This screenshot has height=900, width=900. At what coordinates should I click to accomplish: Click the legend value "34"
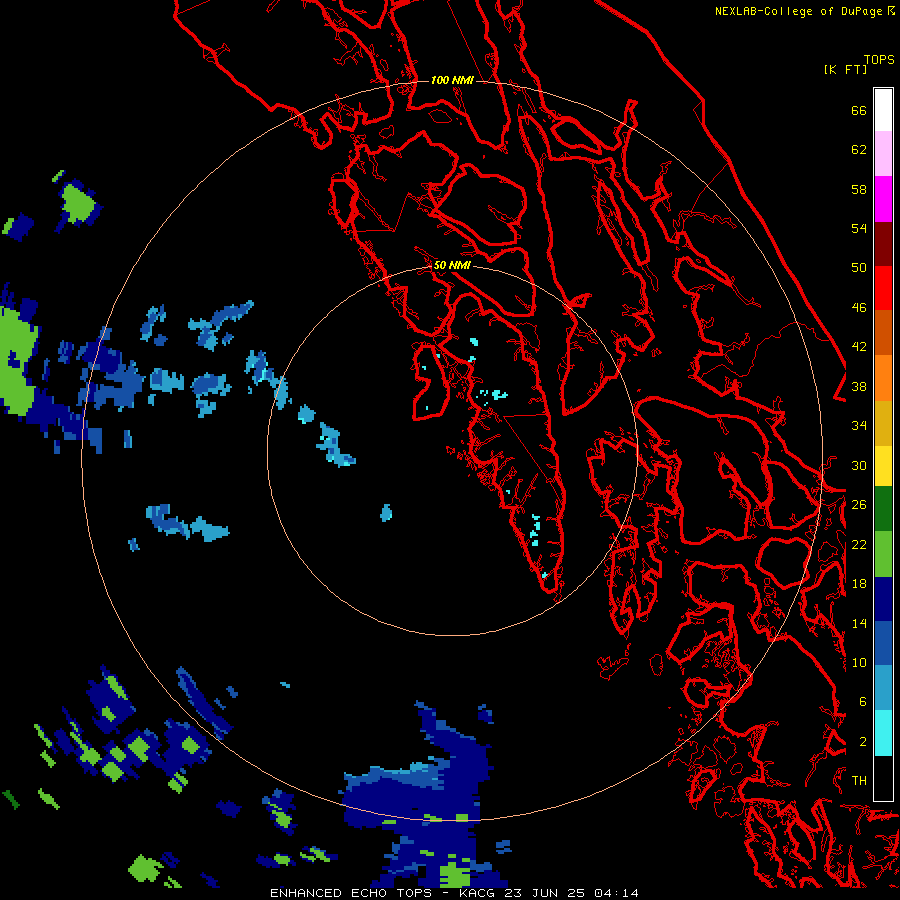tap(859, 426)
